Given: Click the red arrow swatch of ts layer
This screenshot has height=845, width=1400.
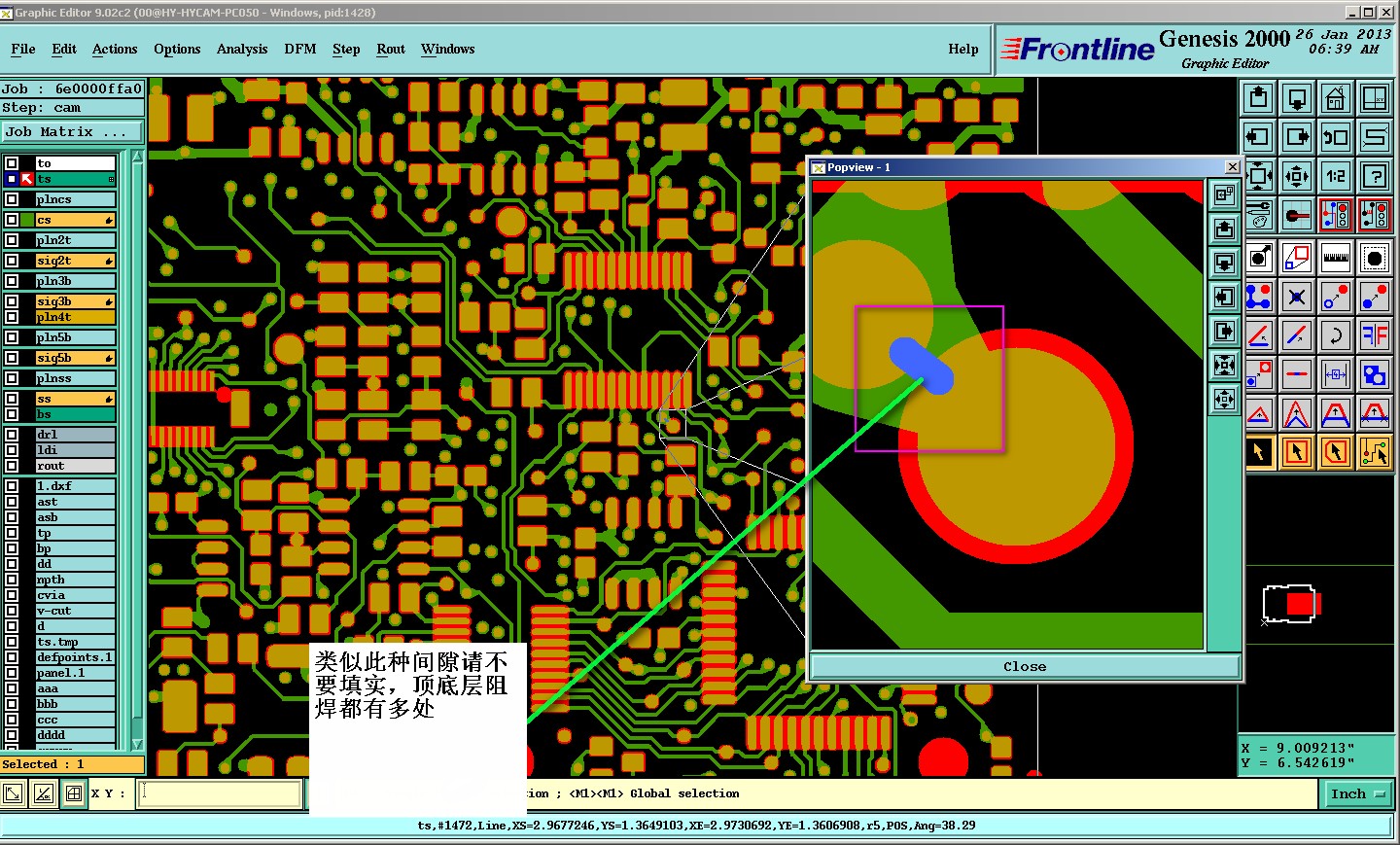Looking at the screenshot, I should 27,179.
